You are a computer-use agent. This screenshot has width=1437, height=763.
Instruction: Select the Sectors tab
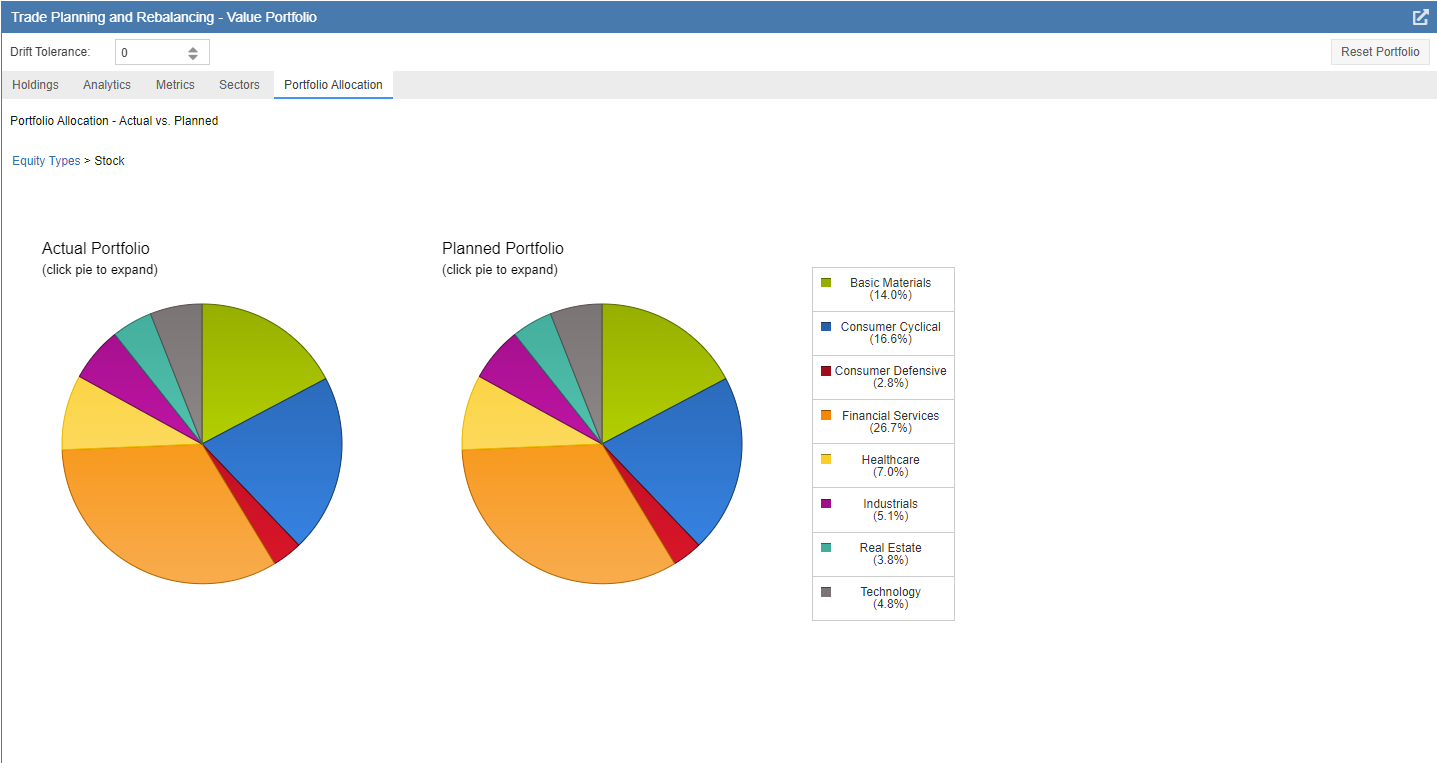[x=239, y=85]
